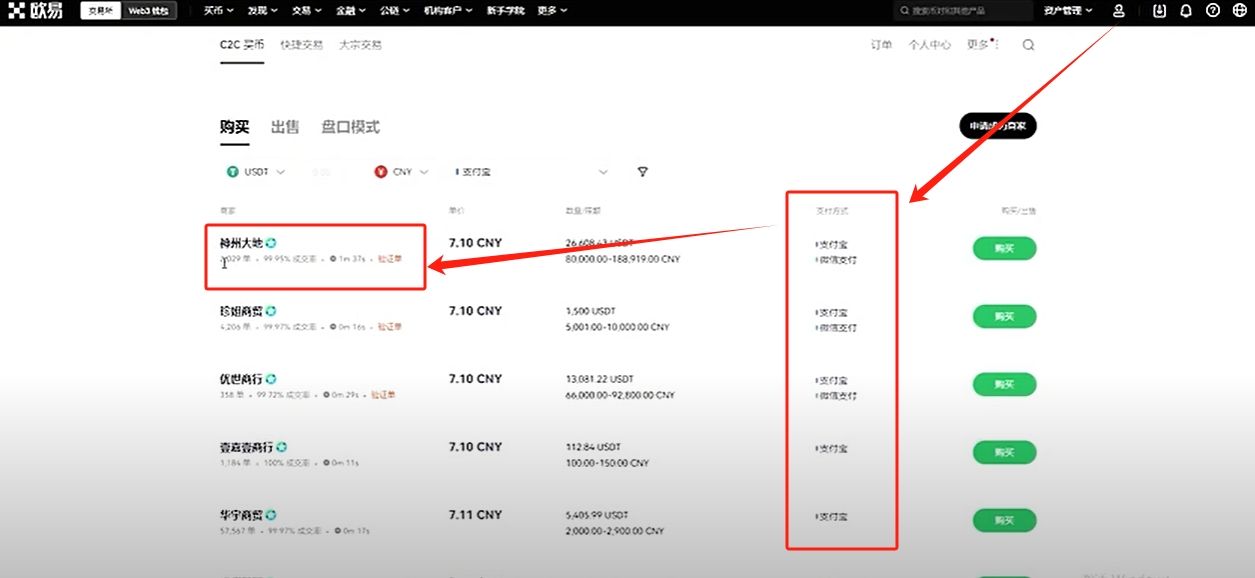This screenshot has width=1255, height=578.
Task: Click the search magnifier icon beside 个人中心
Action: tap(1028, 45)
